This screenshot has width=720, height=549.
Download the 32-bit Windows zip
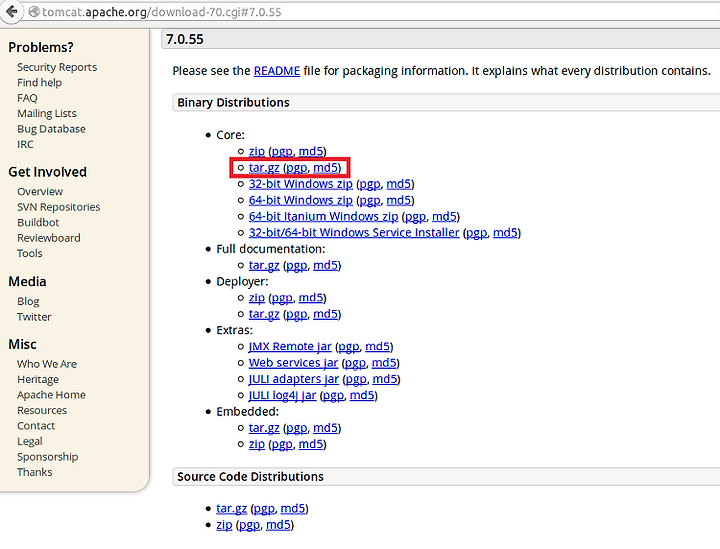click(301, 184)
